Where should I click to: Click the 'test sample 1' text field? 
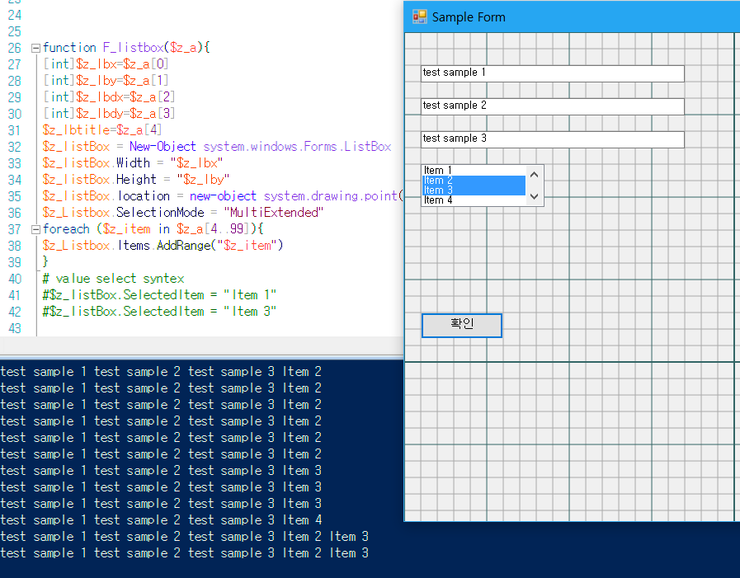click(x=552, y=73)
